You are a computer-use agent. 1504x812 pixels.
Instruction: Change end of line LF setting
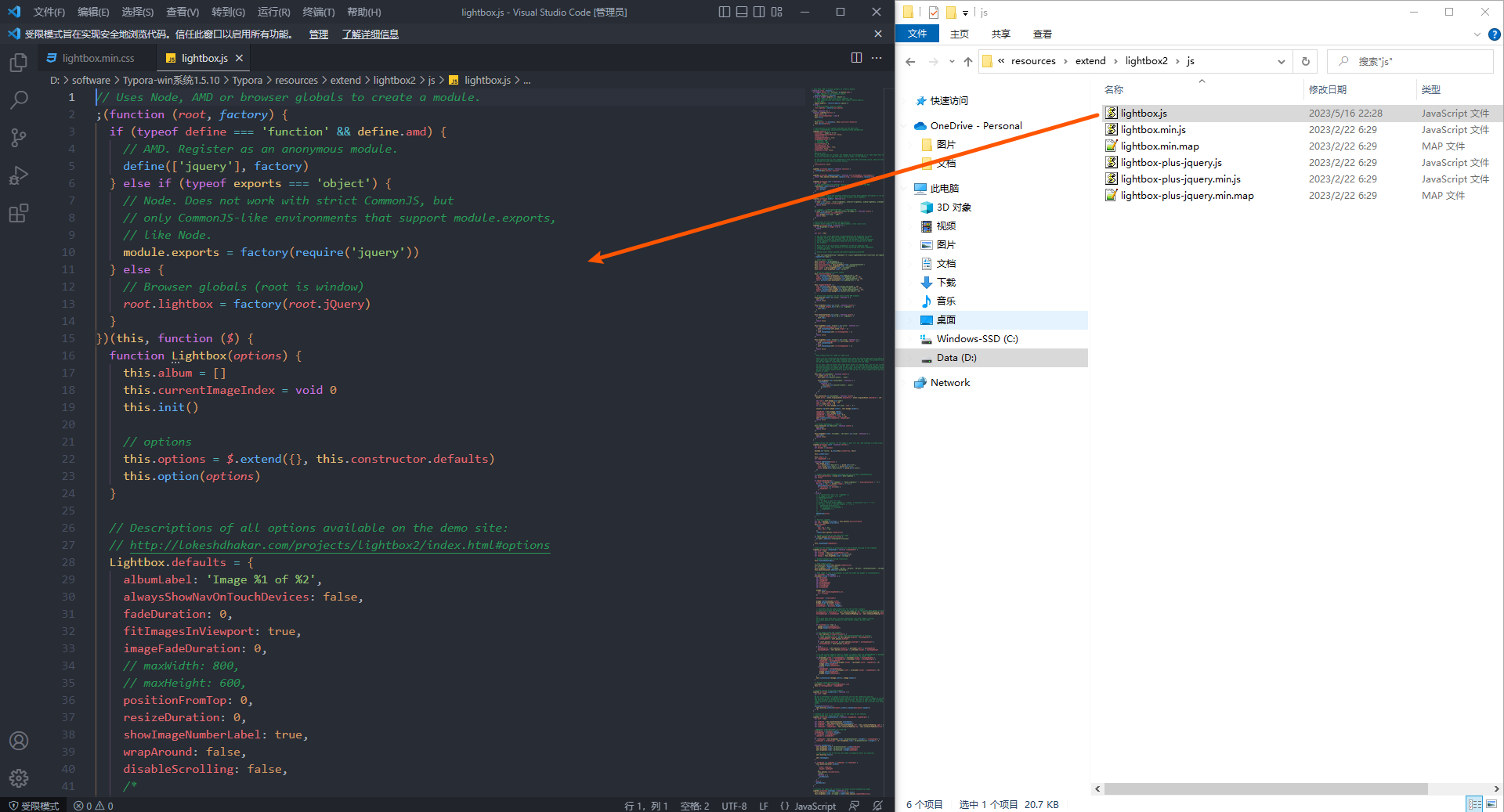click(x=763, y=806)
